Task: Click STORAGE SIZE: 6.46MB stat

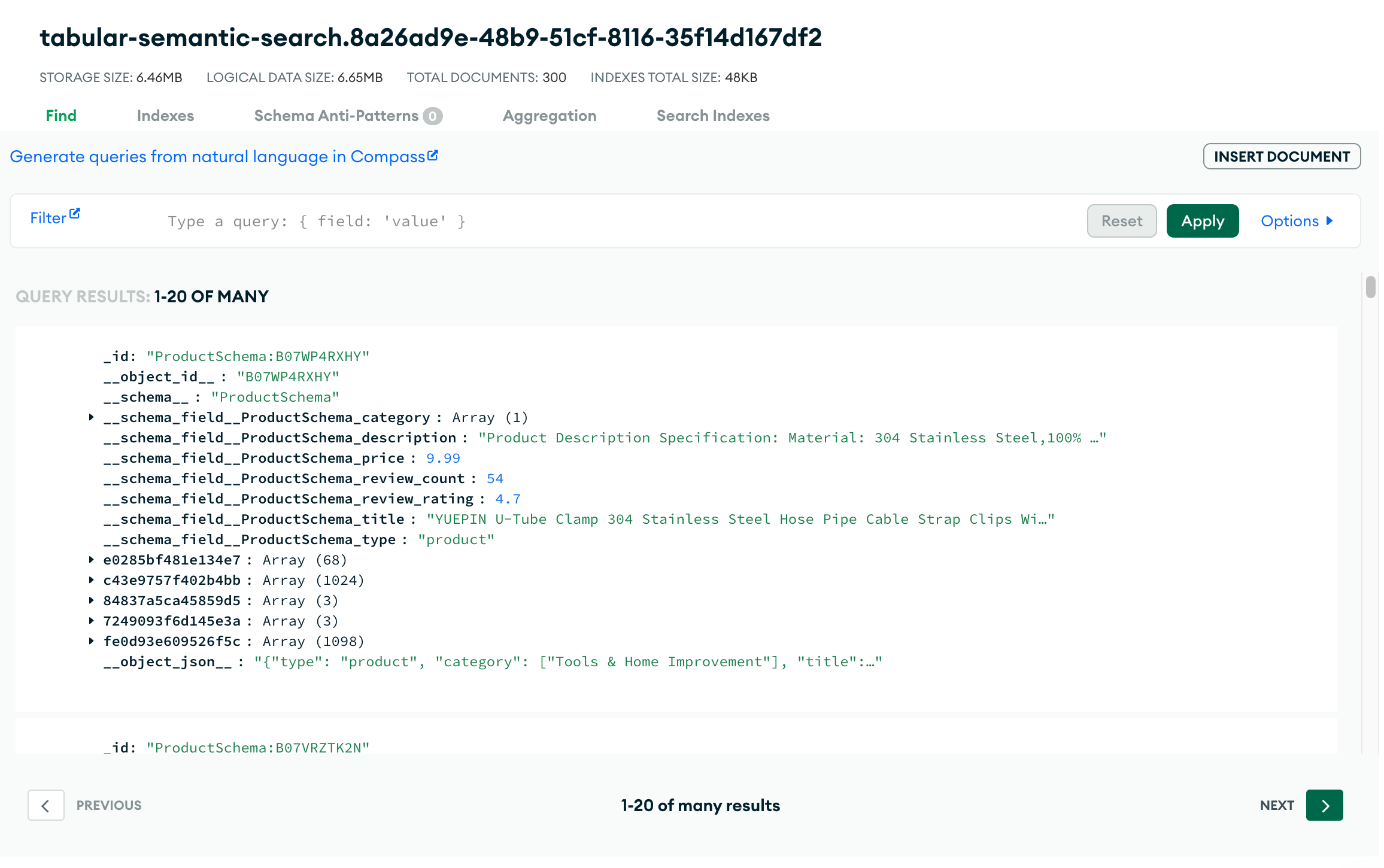Action: pos(111,77)
